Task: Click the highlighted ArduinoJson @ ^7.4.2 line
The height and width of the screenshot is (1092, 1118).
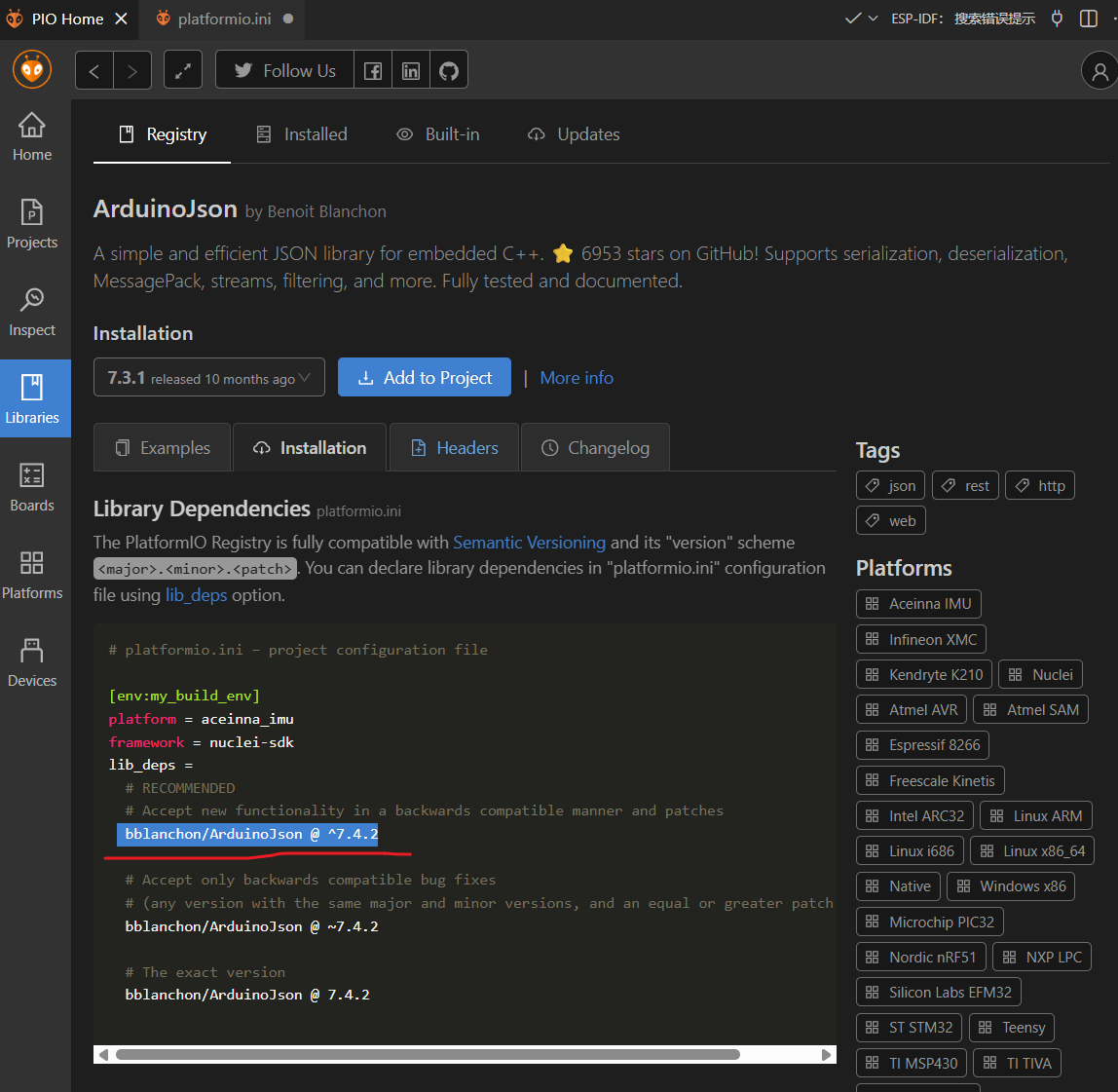Action: 248,834
